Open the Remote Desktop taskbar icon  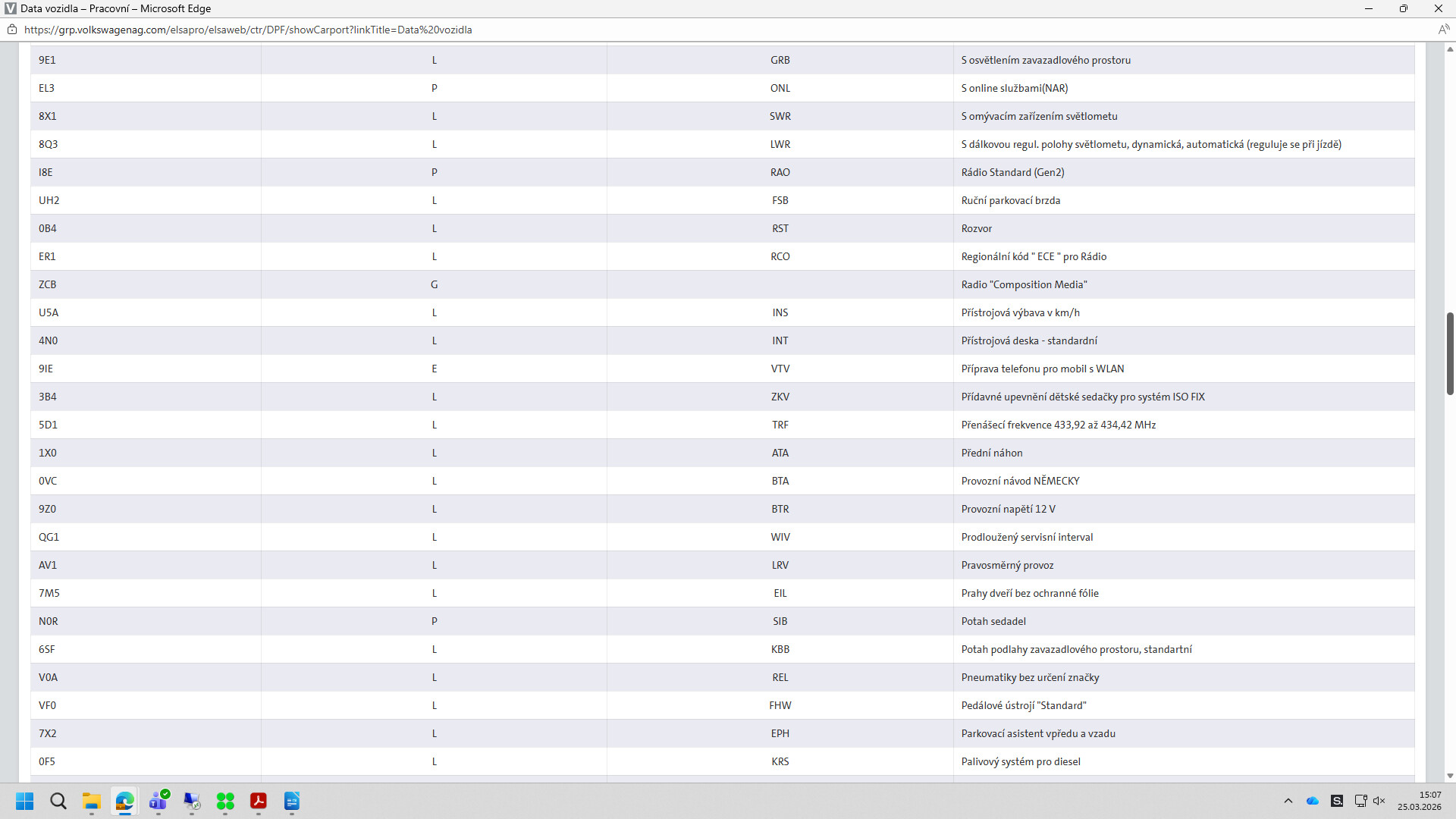[192, 801]
